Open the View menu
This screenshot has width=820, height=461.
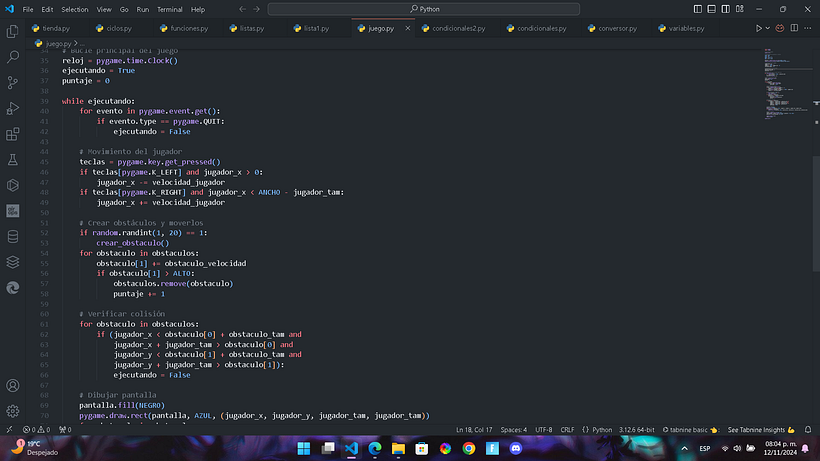coord(104,9)
